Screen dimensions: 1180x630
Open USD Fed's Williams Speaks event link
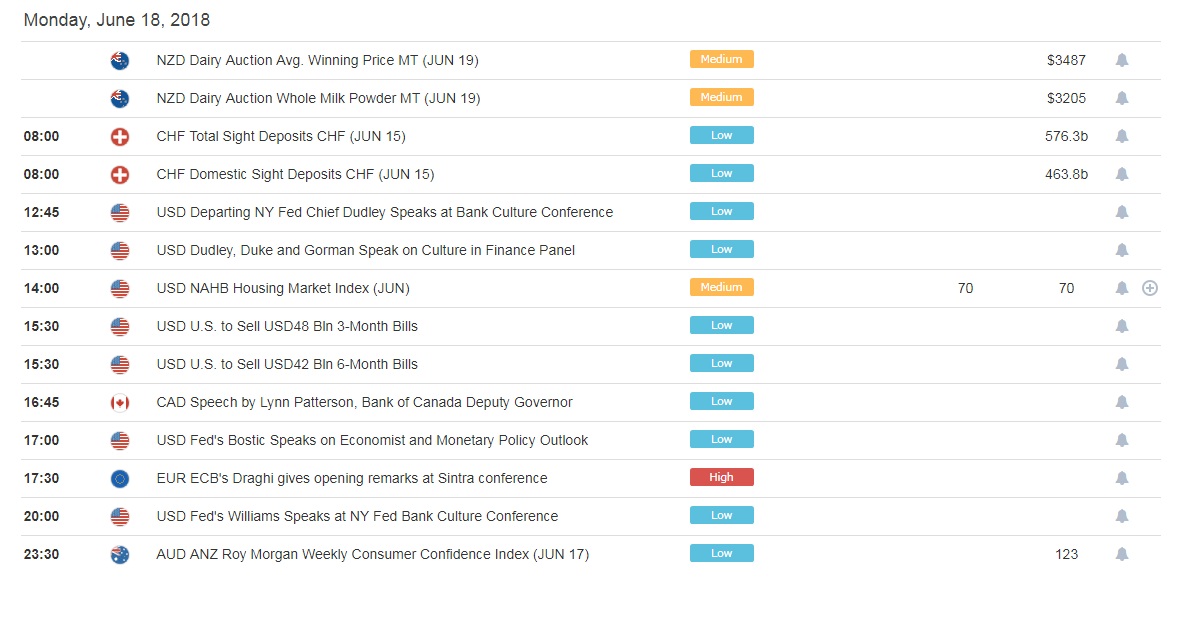click(x=357, y=517)
